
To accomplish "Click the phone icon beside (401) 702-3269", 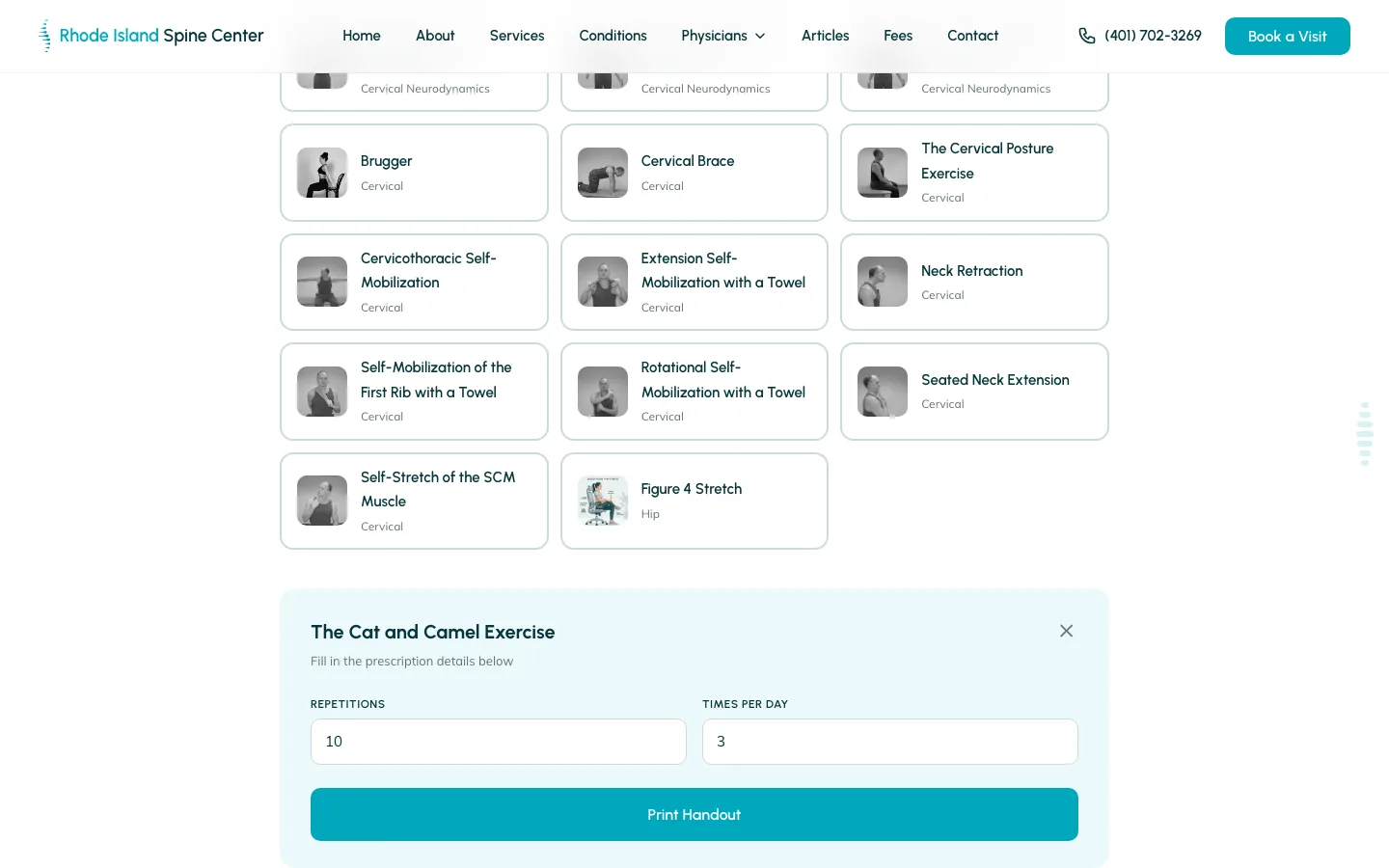I will pyautogui.click(x=1087, y=36).
